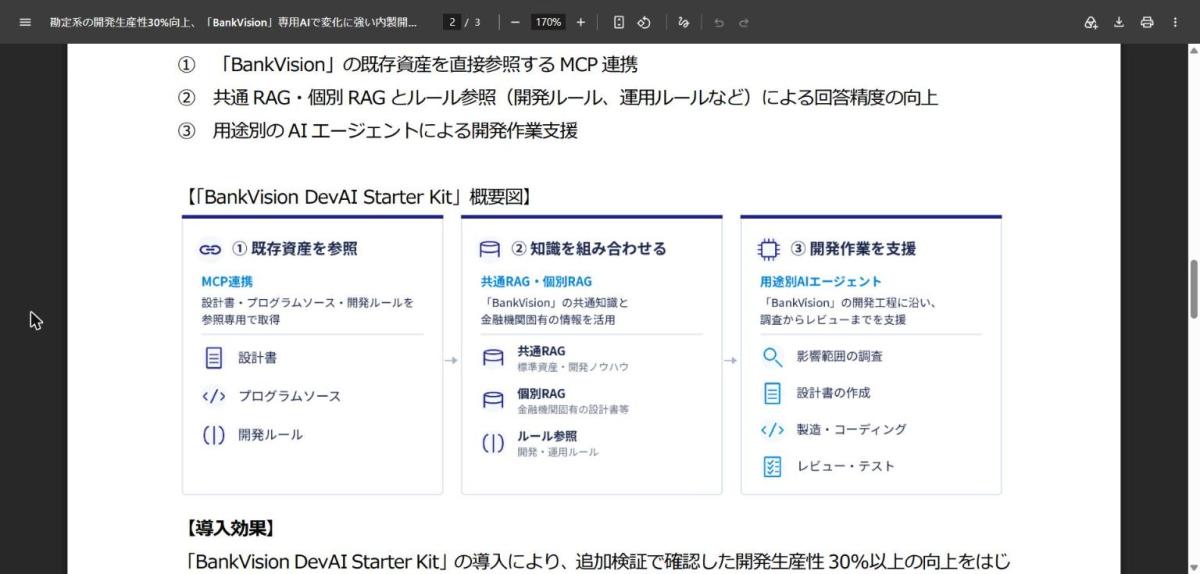Open the three-dot more actions menu
Viewport: 1200px width, 574px height.
coord(1175,22)
